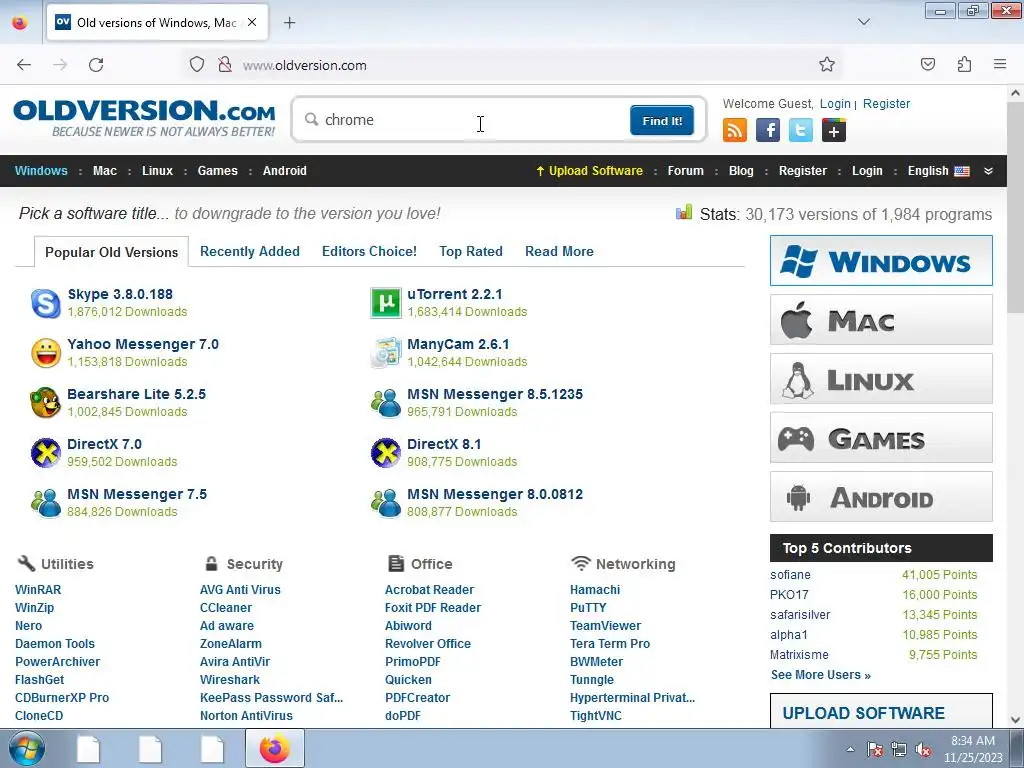
Task: Click the MSN Messenger 8.0.0812 icon
Action: click(x=386, y=503)
